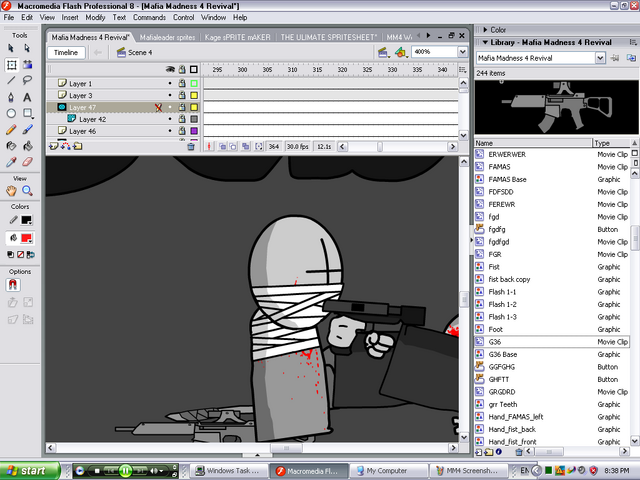Select the Text tool
This screenshot has height=480, width=640.
click(27, 97)
